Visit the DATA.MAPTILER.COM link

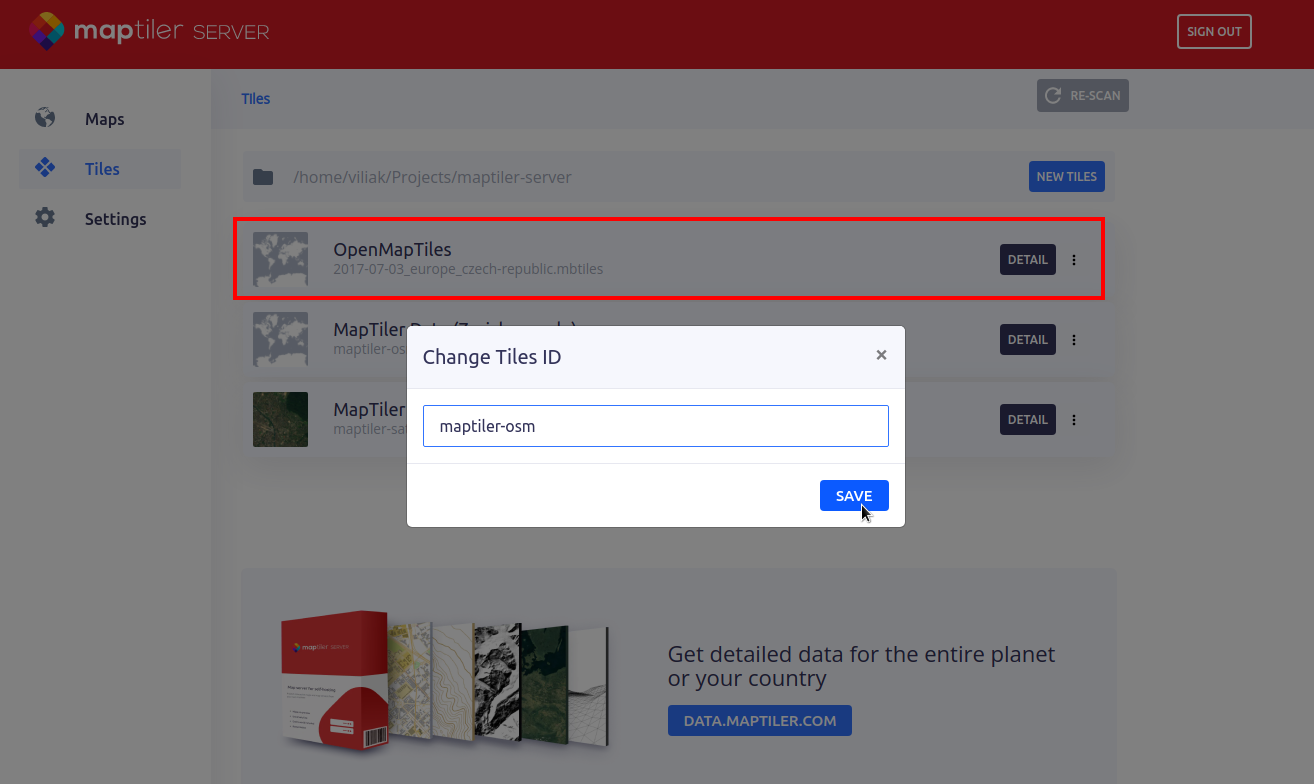759,721
